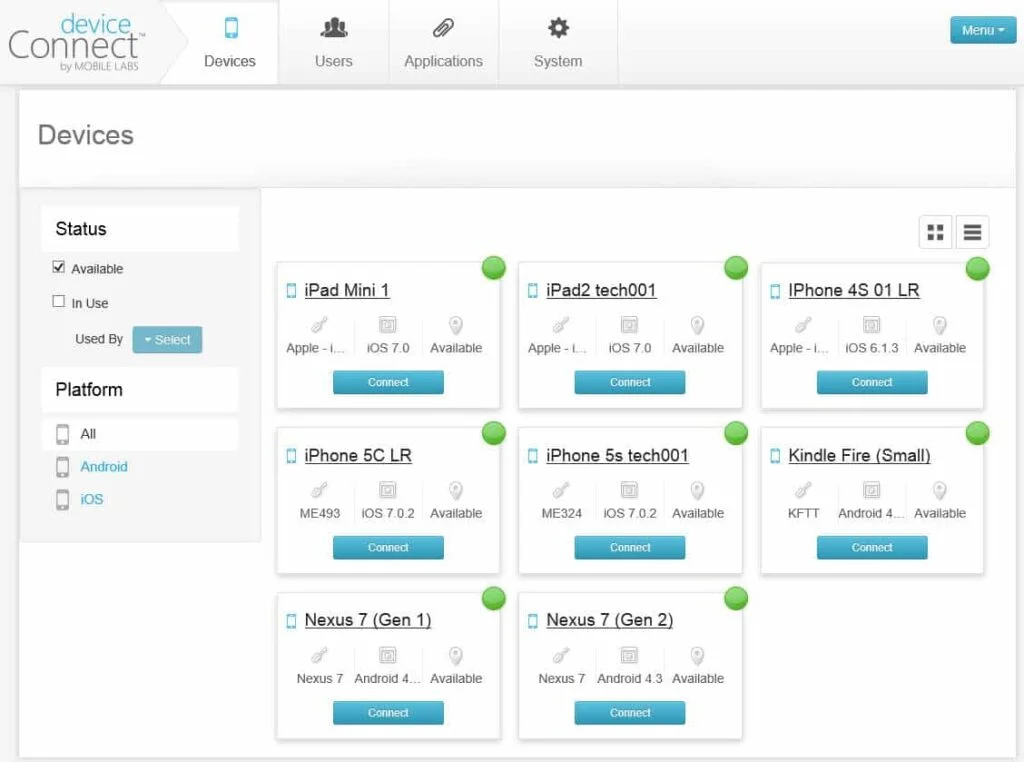Go to the System tab
Viewport: 1024px width, 762px height.
tap(558, 42)
